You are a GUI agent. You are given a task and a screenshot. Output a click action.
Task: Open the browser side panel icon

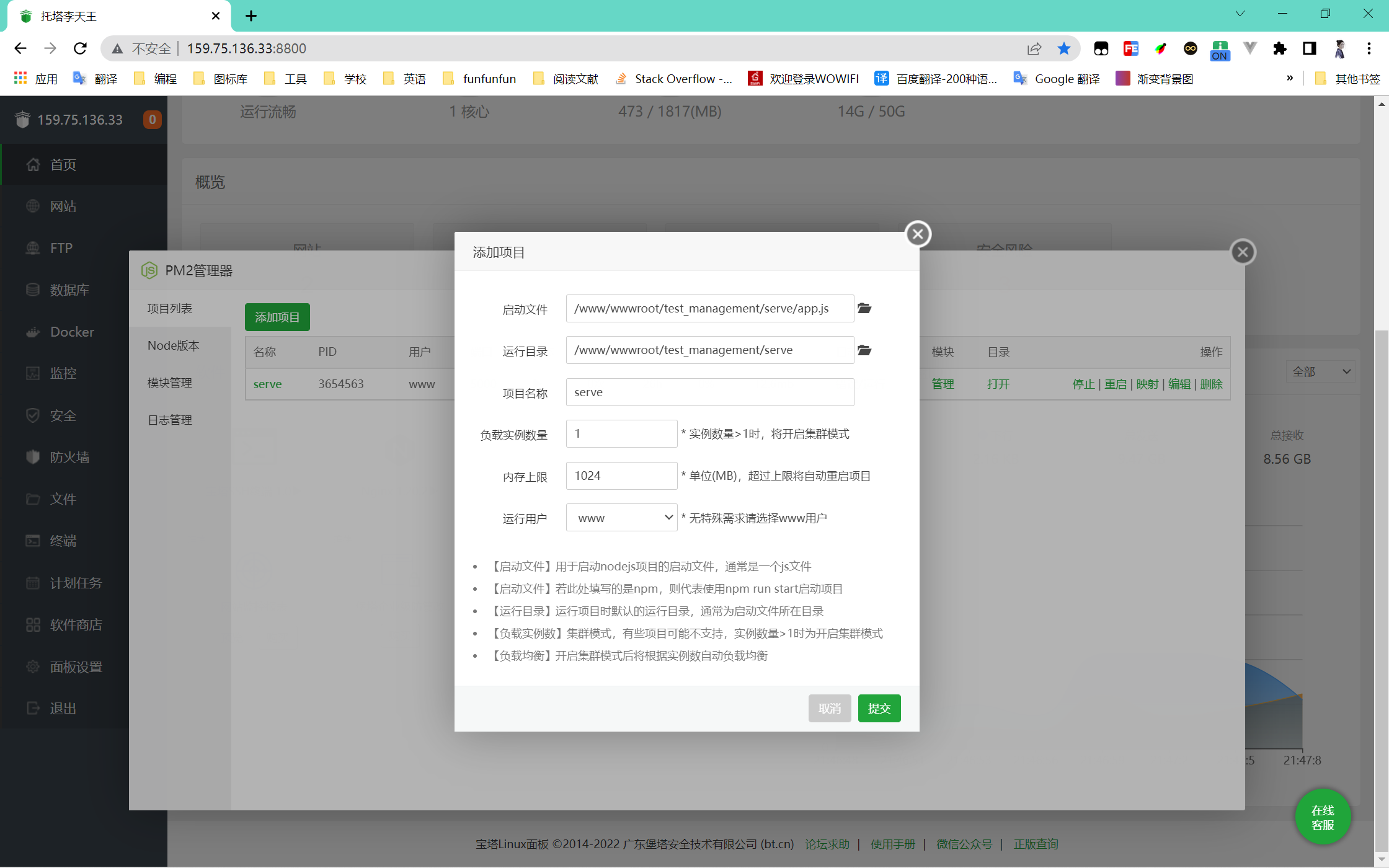1309,48
